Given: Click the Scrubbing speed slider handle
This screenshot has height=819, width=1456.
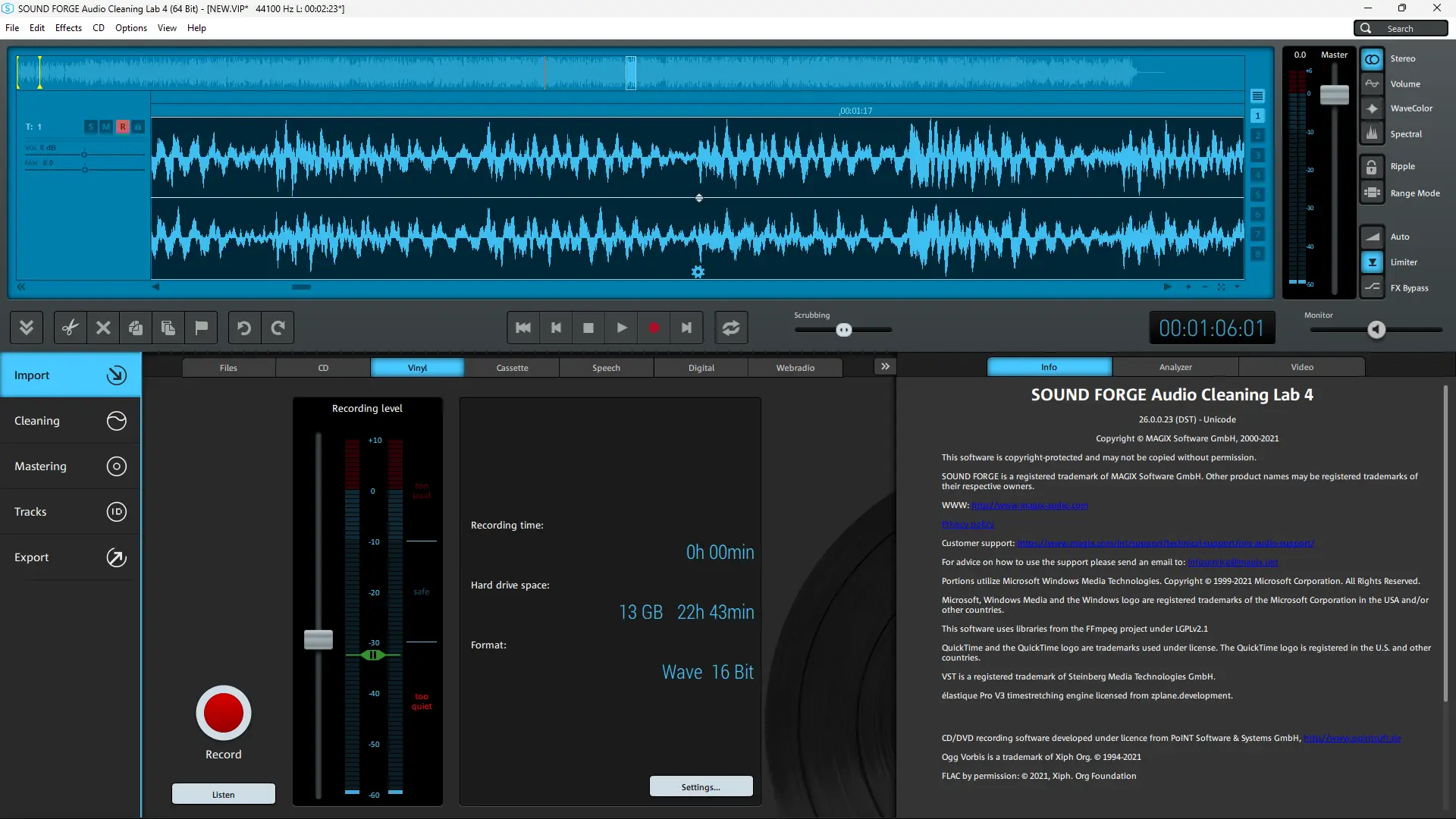Looking at the screenshot, I should click(844, 330).
